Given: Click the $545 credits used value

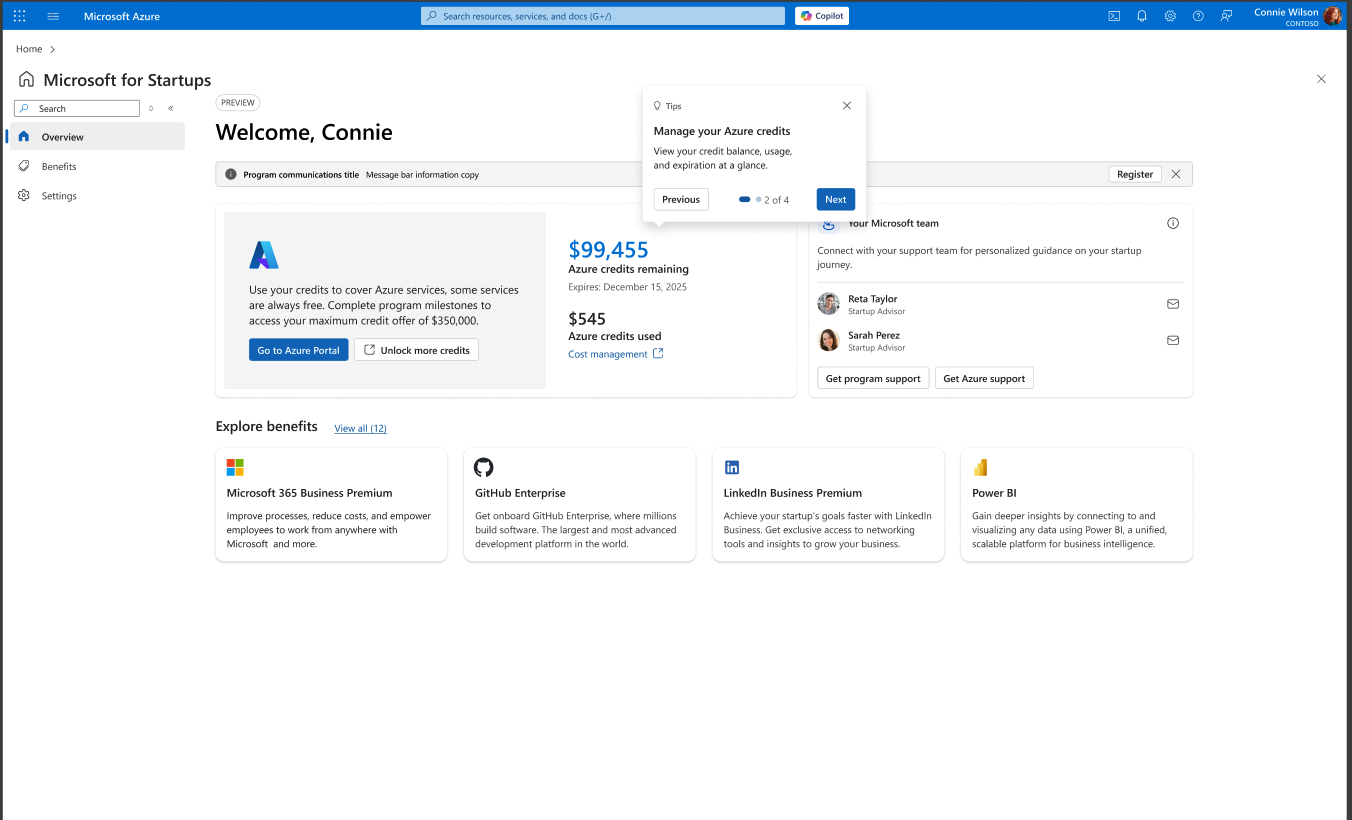Looking at the screenshot, I should 587,319.
